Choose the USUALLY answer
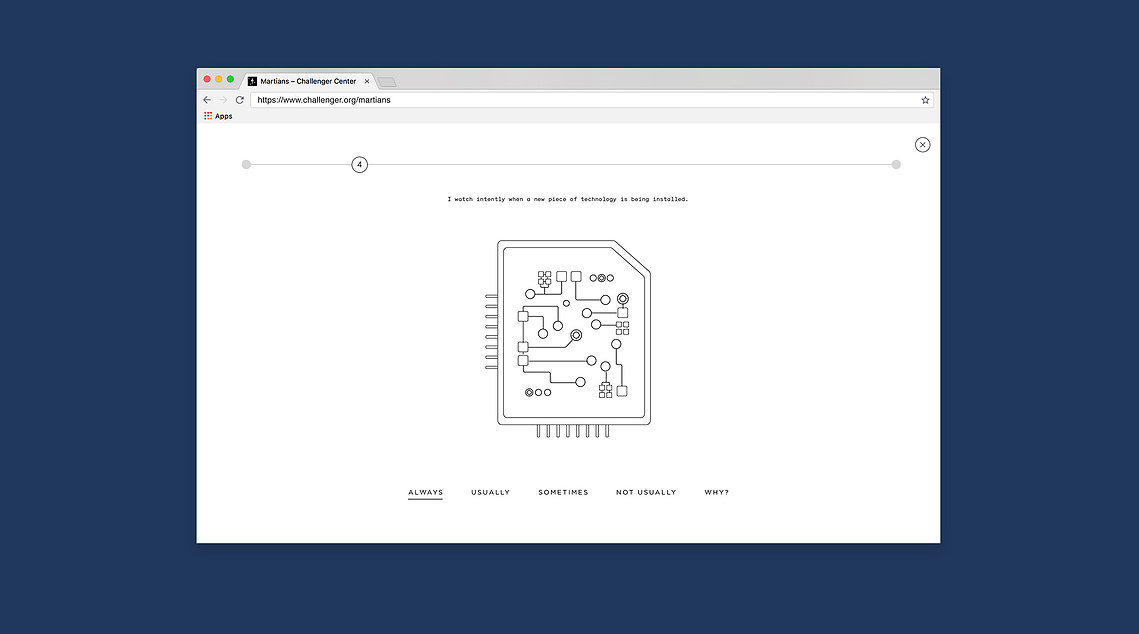The width and height of the screenshot is (1139, 634). point(490,492)
